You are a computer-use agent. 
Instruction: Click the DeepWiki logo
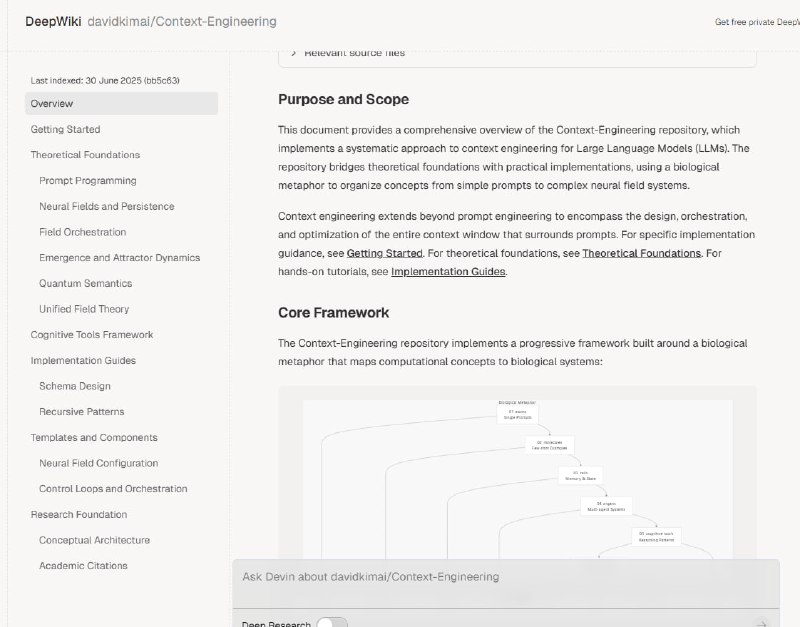tap(51, 21)
